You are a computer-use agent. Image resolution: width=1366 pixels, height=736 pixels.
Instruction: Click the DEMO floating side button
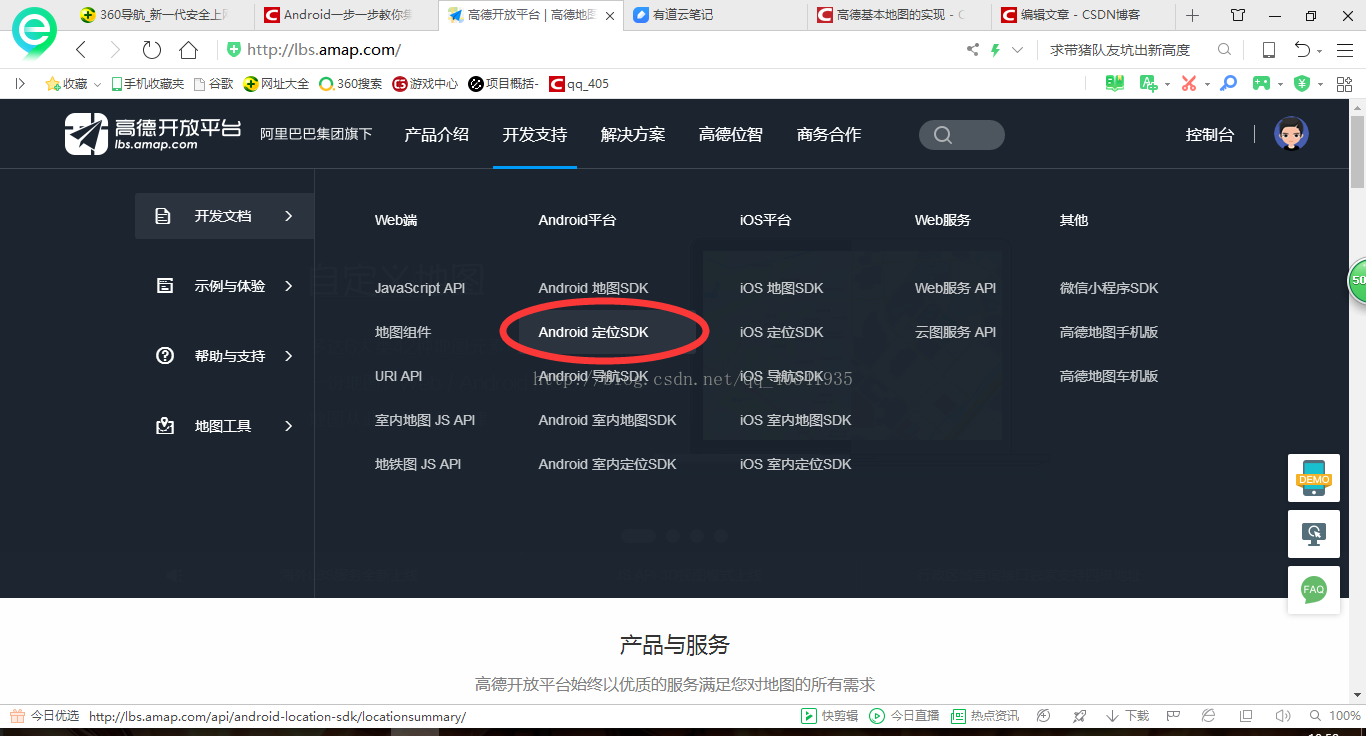(1314, 479)
